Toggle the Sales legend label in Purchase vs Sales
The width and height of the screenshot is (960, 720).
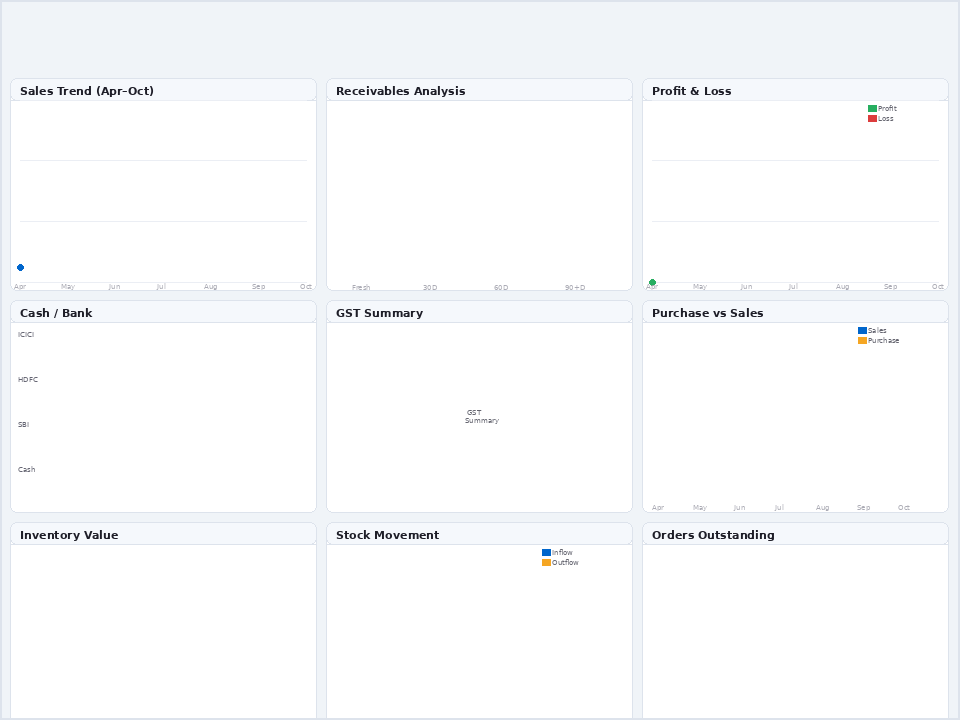[x=877, y=331]
